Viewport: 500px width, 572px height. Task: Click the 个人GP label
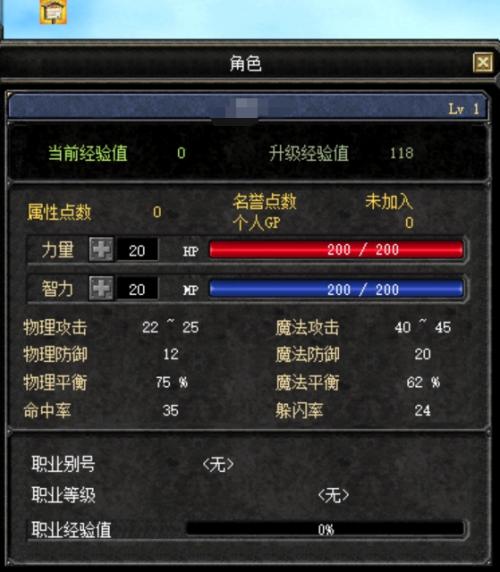coord(257,223)
